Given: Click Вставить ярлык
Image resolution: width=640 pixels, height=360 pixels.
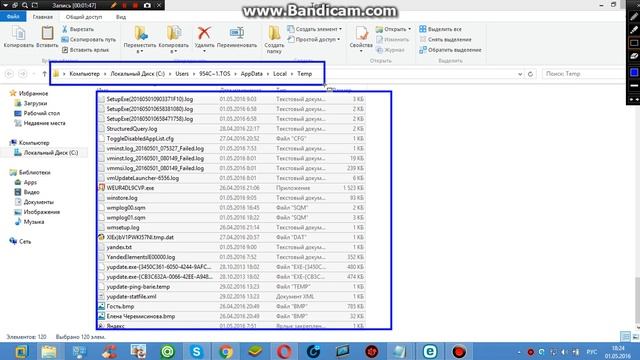Looking at the screenshot, I should pos(85,50).
